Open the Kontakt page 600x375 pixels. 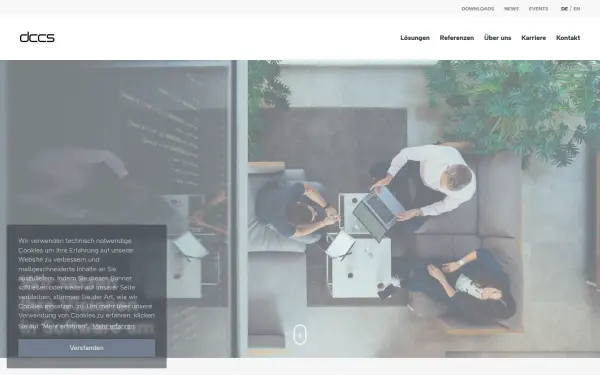point(568,38)
